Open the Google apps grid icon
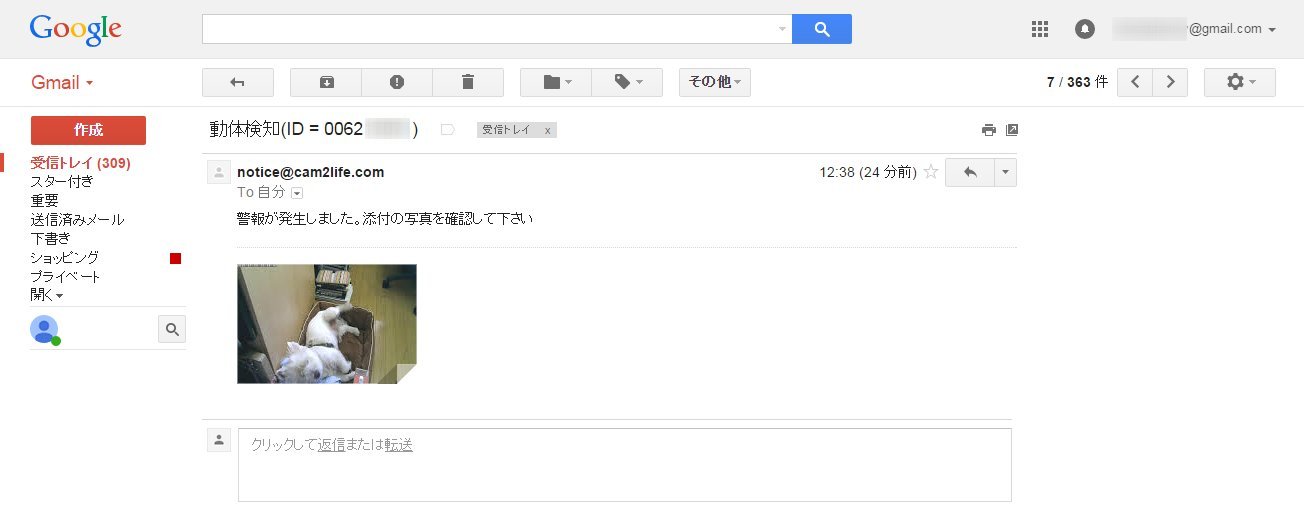This screenshot has height=515, width=1304. 1040,29
